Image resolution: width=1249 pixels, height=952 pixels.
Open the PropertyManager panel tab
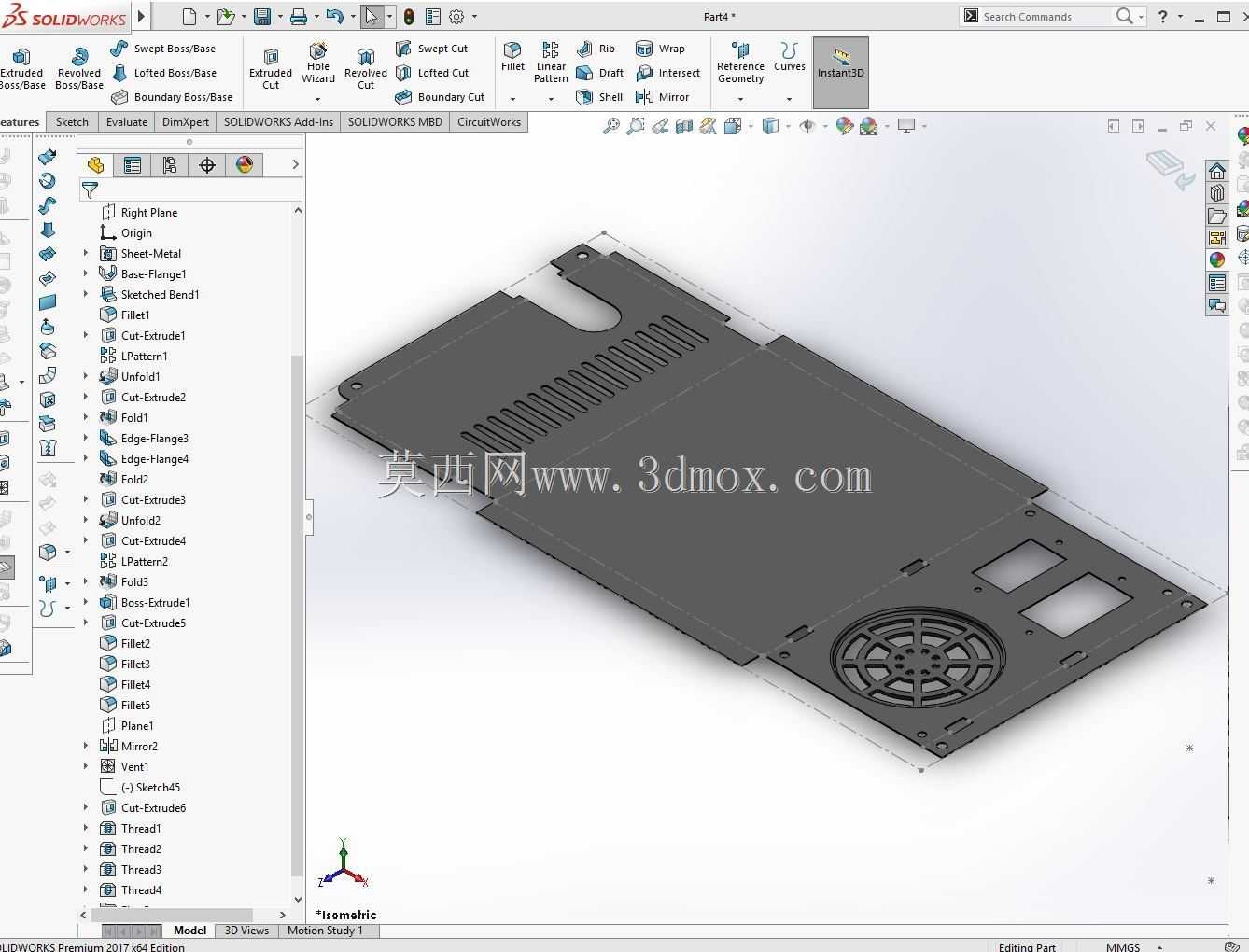coord(133,165)
